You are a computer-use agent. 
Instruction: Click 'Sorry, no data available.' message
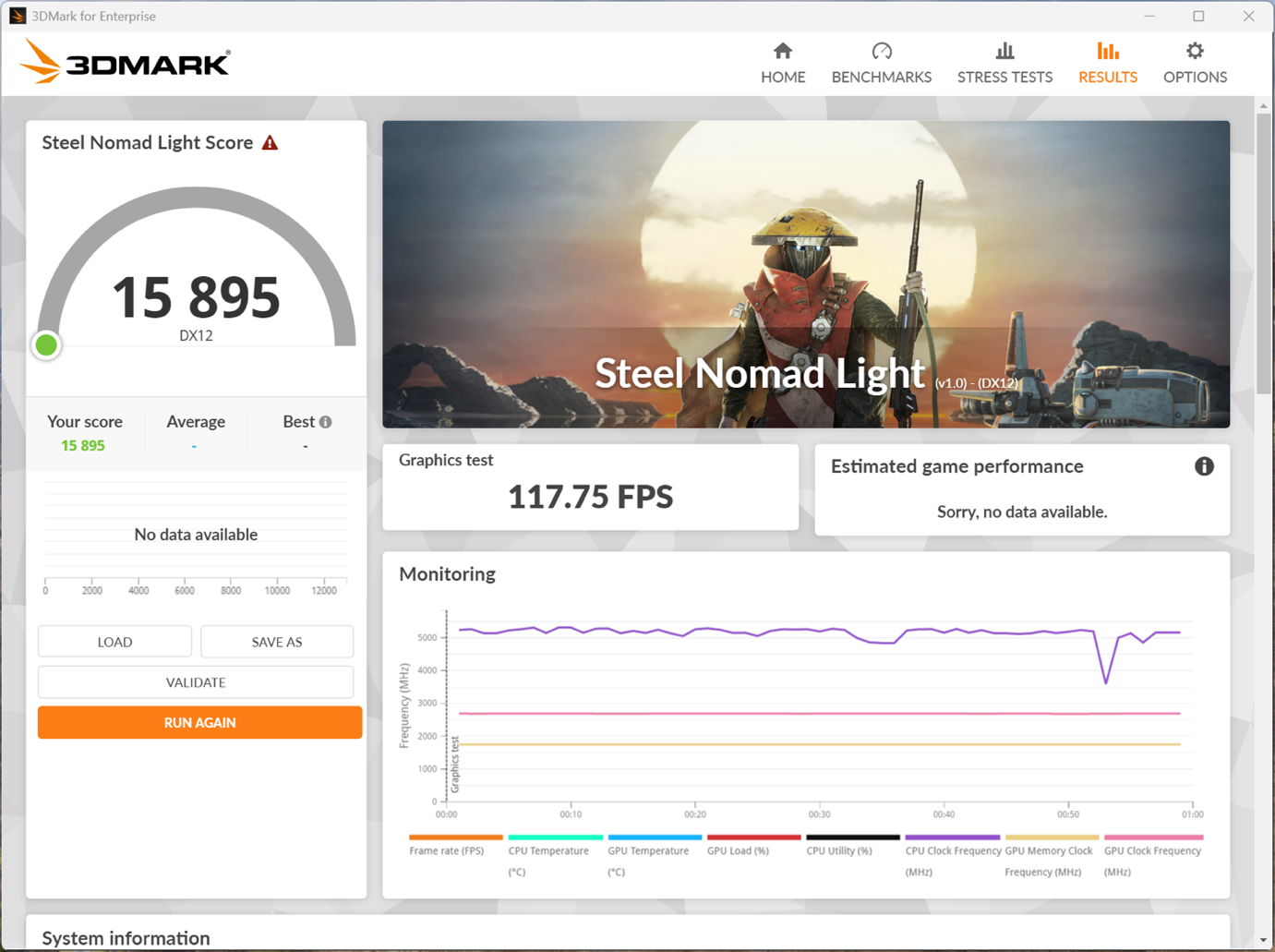click(x=1022, y=512)
